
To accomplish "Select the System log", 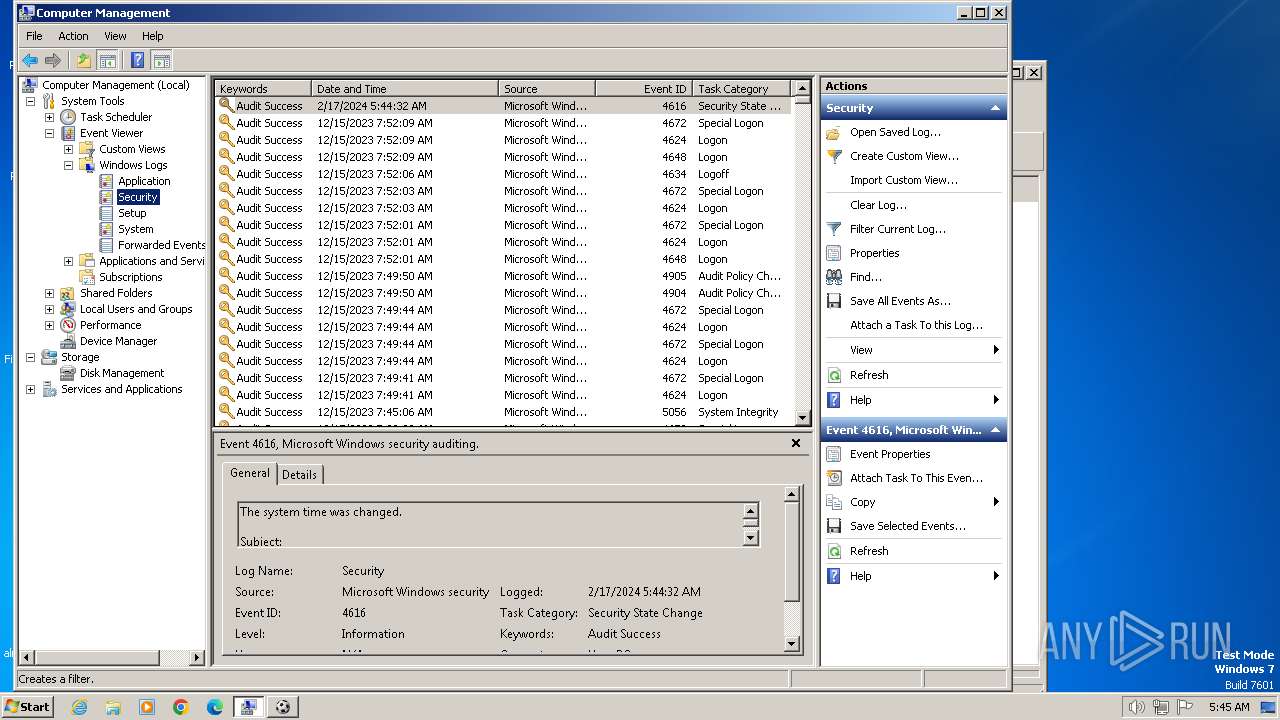I will 136,229.
